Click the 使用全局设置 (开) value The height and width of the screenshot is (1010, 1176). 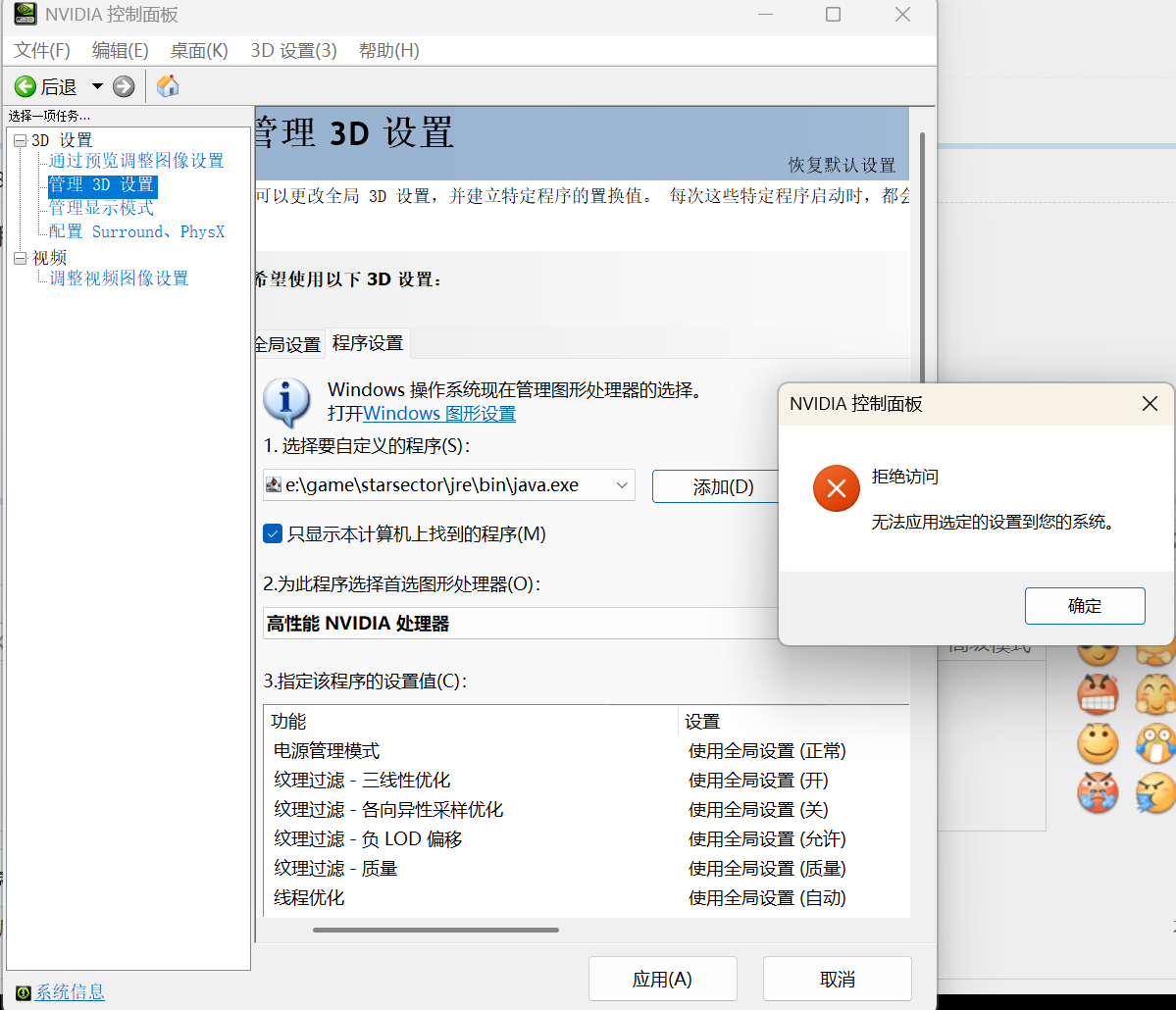tap(758, 780)
